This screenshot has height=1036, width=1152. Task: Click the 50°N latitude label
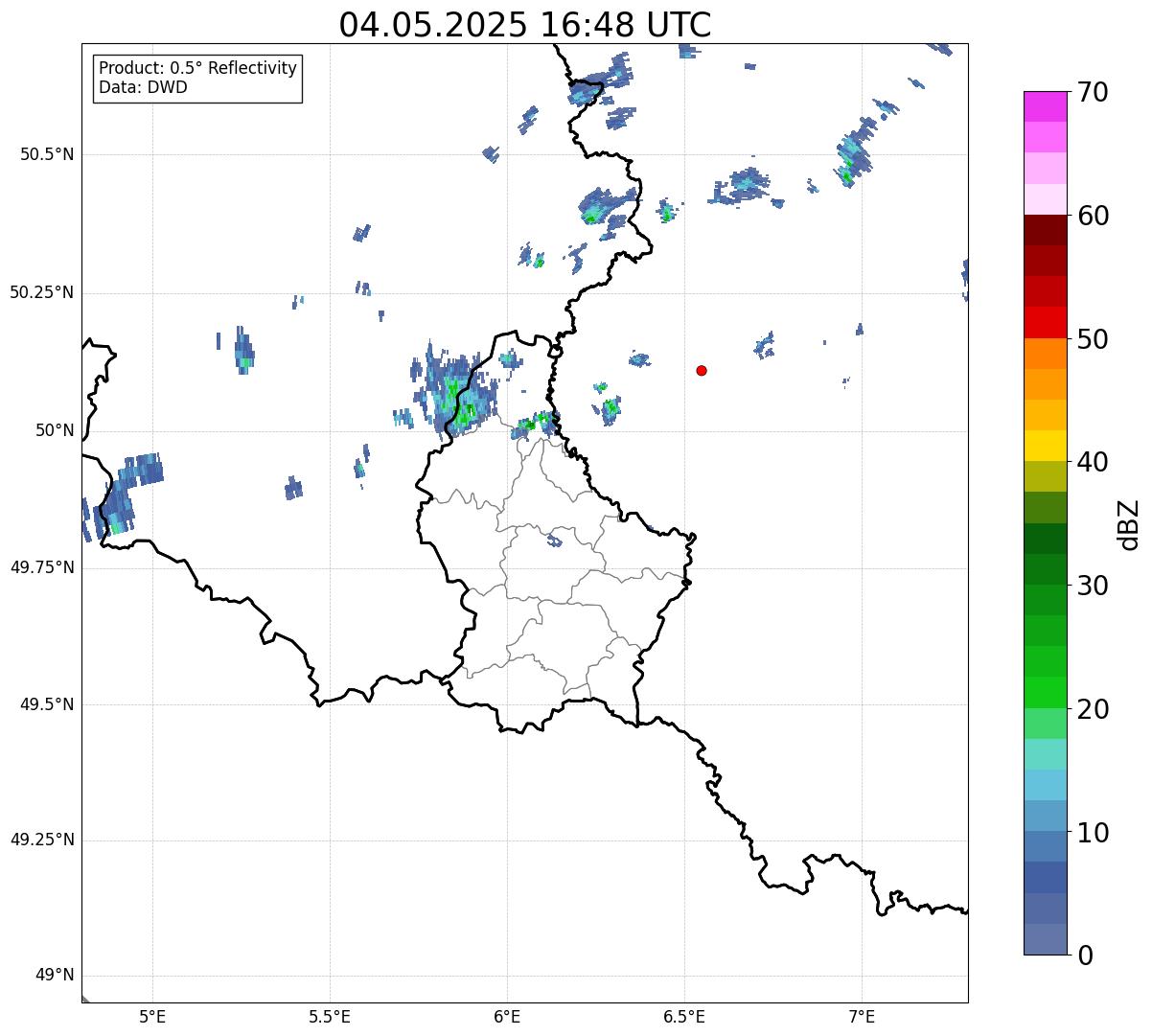click(x=55, y=430)
